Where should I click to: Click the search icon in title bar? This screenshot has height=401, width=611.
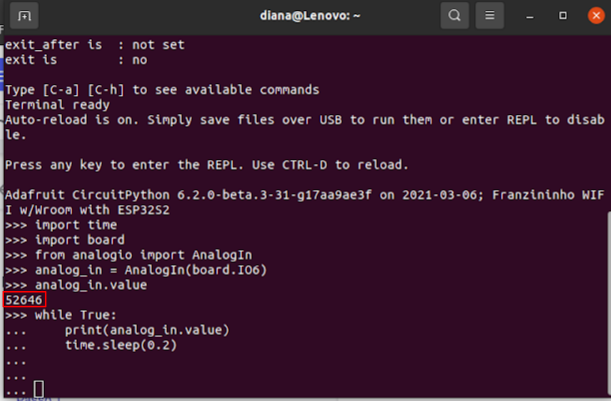point(454,16)
